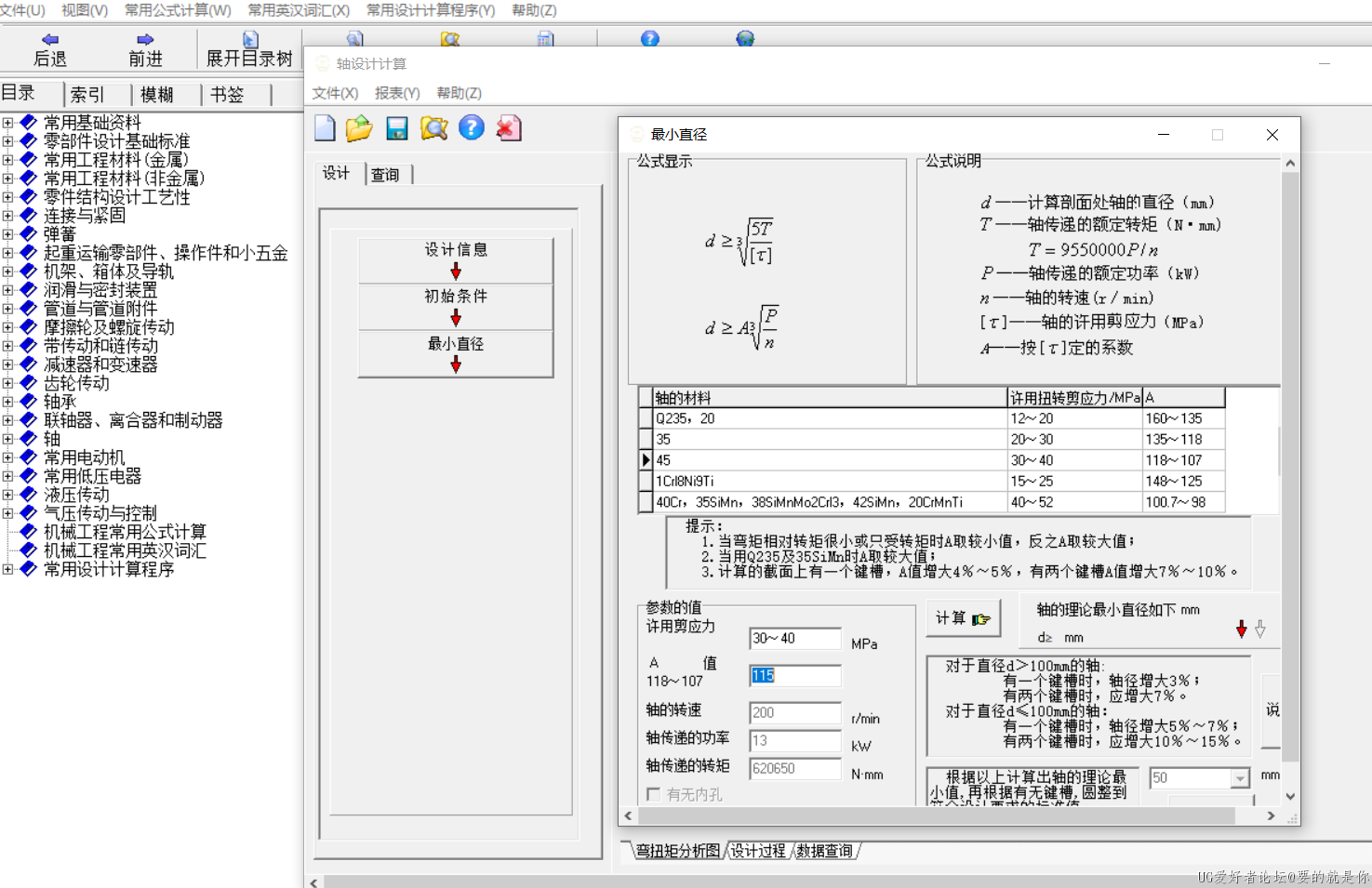
Task: Open 弯扭矩分析图 bottom tab
Action: pyautogui.click(x=678, y=851)
